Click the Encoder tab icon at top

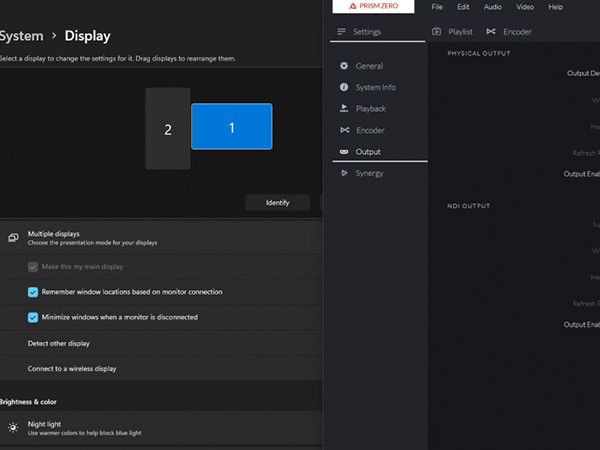(491, 31)
